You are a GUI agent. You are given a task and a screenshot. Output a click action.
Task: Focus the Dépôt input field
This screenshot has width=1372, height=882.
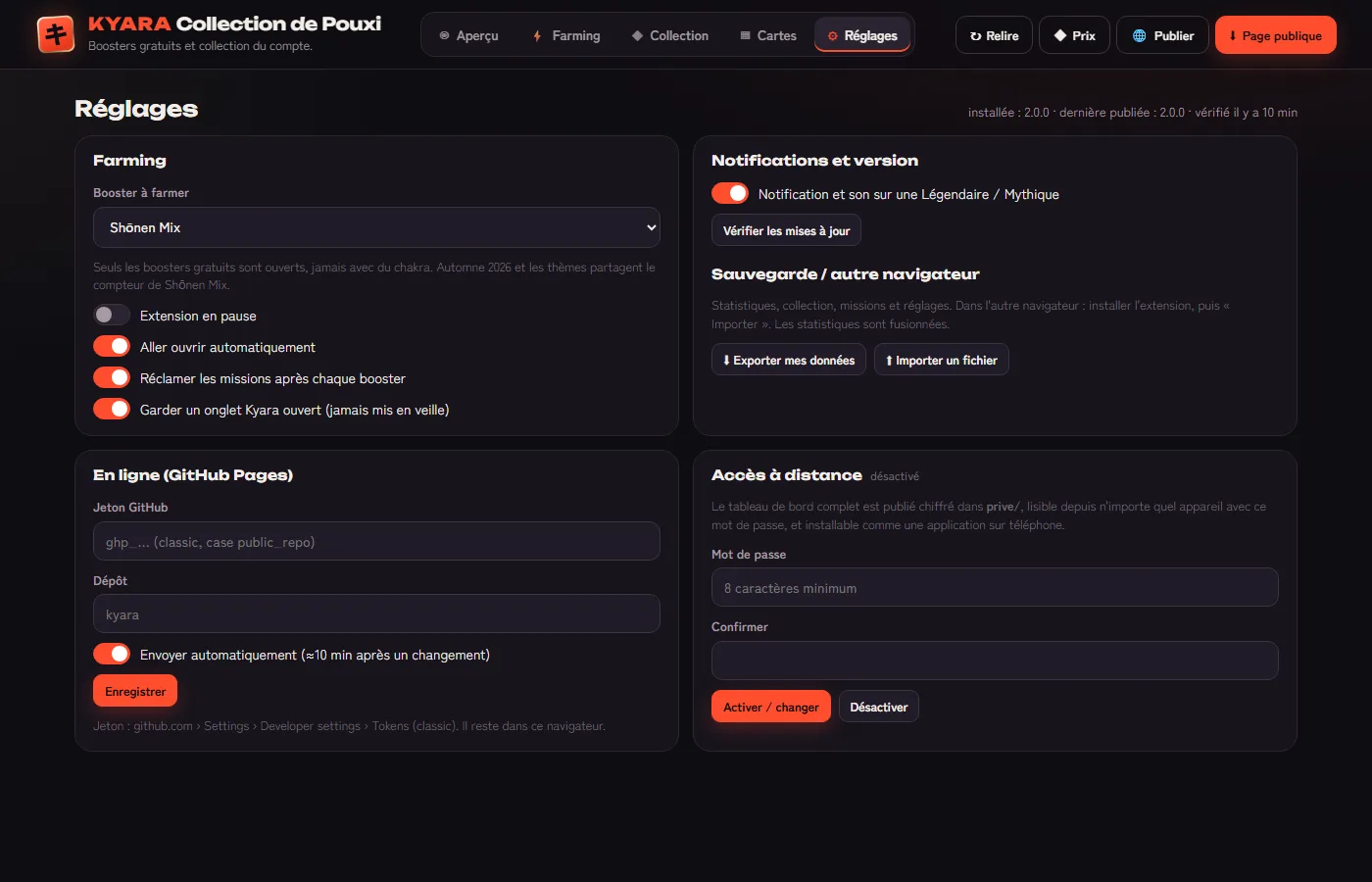(376, 613)
